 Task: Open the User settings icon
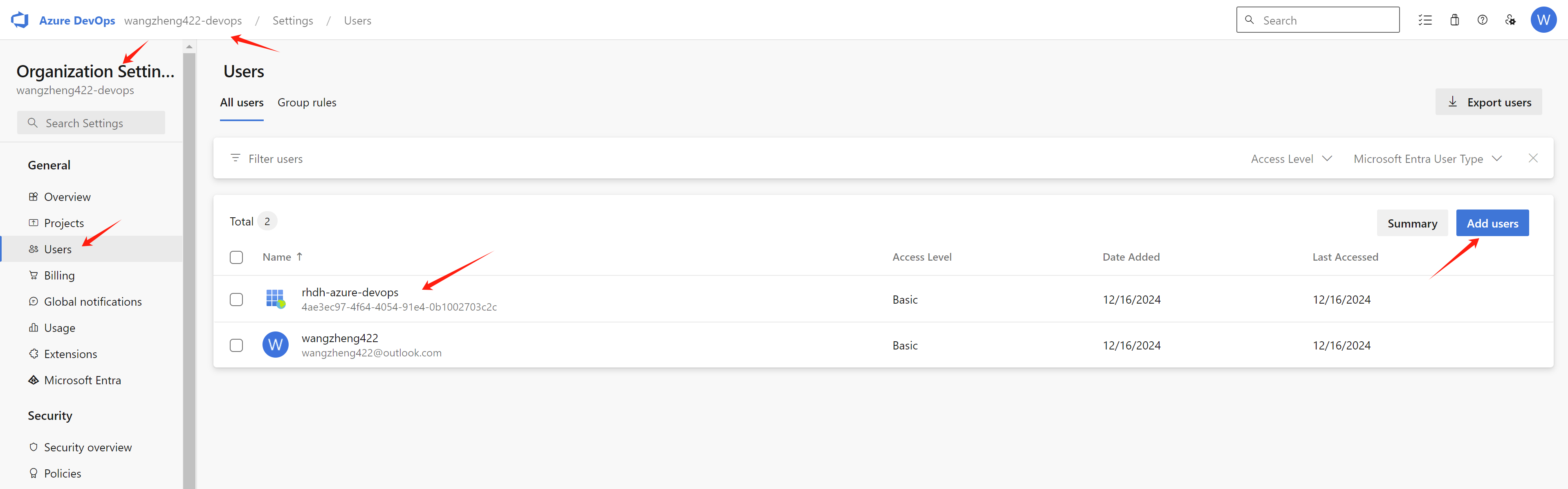(1510, 20)
